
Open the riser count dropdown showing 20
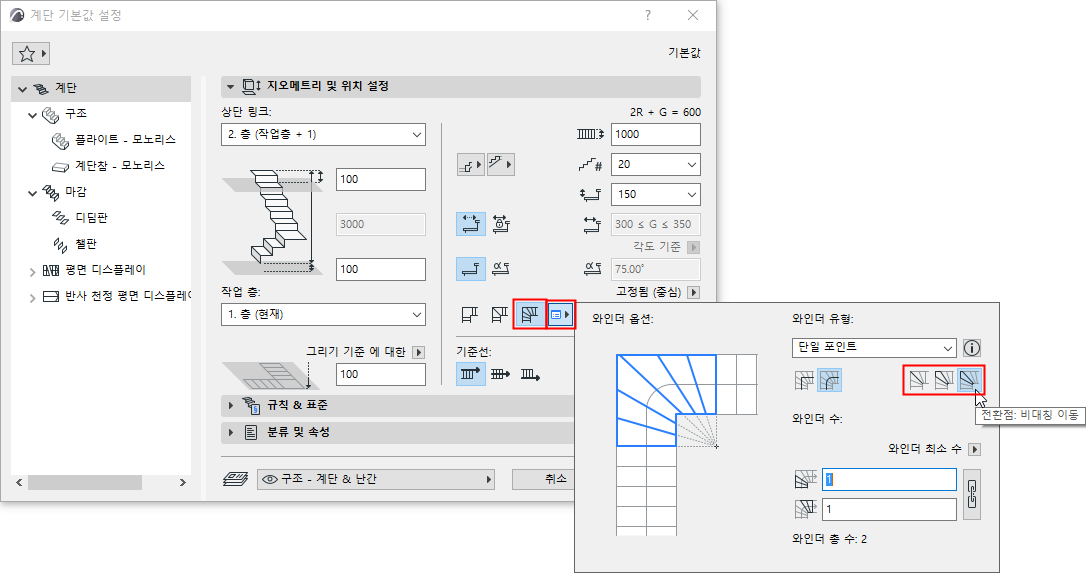pyautogui.click(x=655, y=165)
